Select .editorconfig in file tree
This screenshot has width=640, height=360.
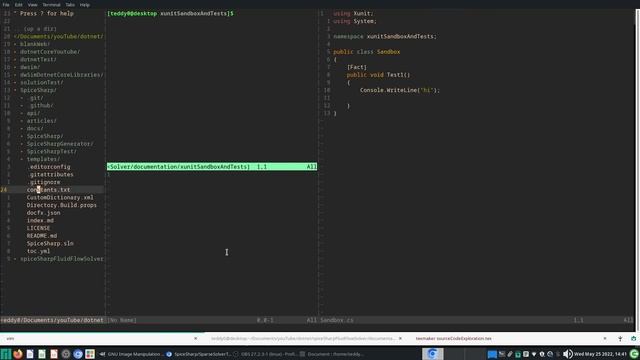[x=49, y=167]
